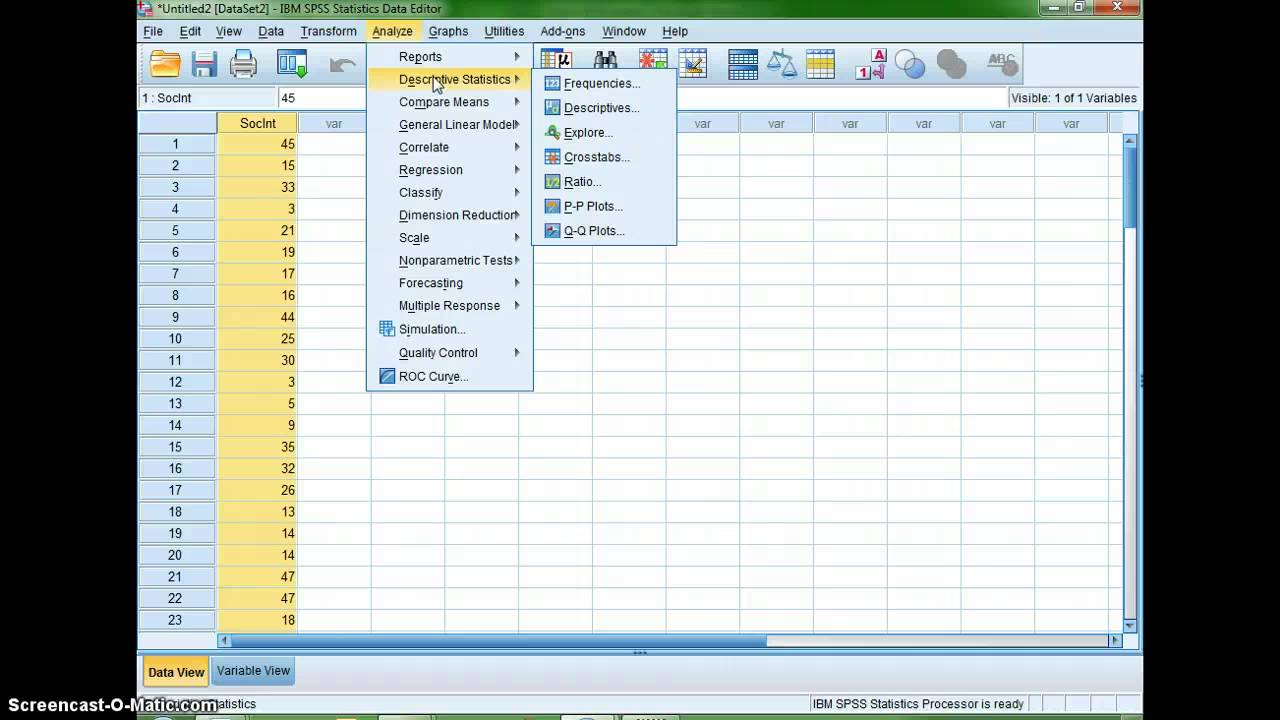Save the file using the floppy disk icon
1280x720 pixels.
[205, 65]
